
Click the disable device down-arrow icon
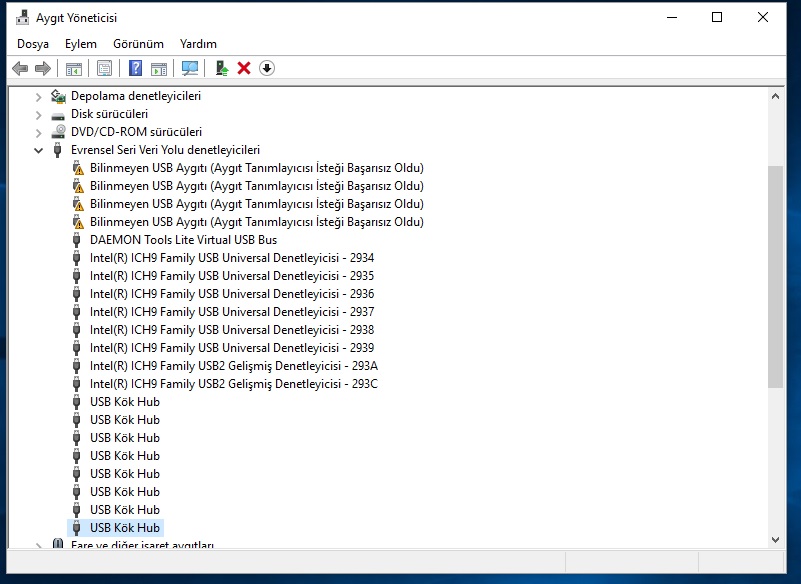[266, 68]
